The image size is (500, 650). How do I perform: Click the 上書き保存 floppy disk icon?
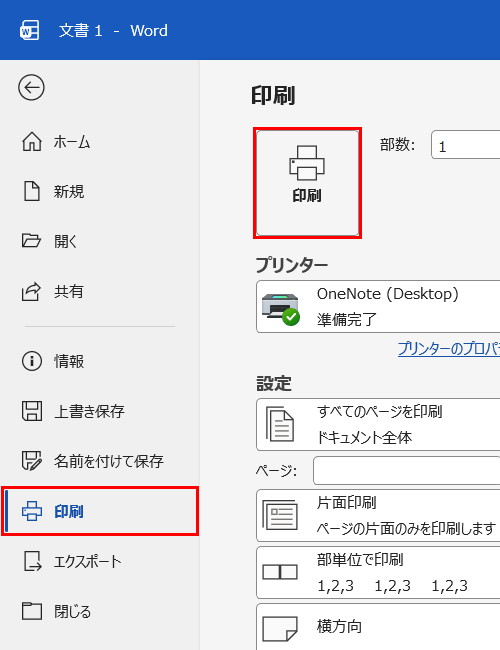click(x=32, y=411)
